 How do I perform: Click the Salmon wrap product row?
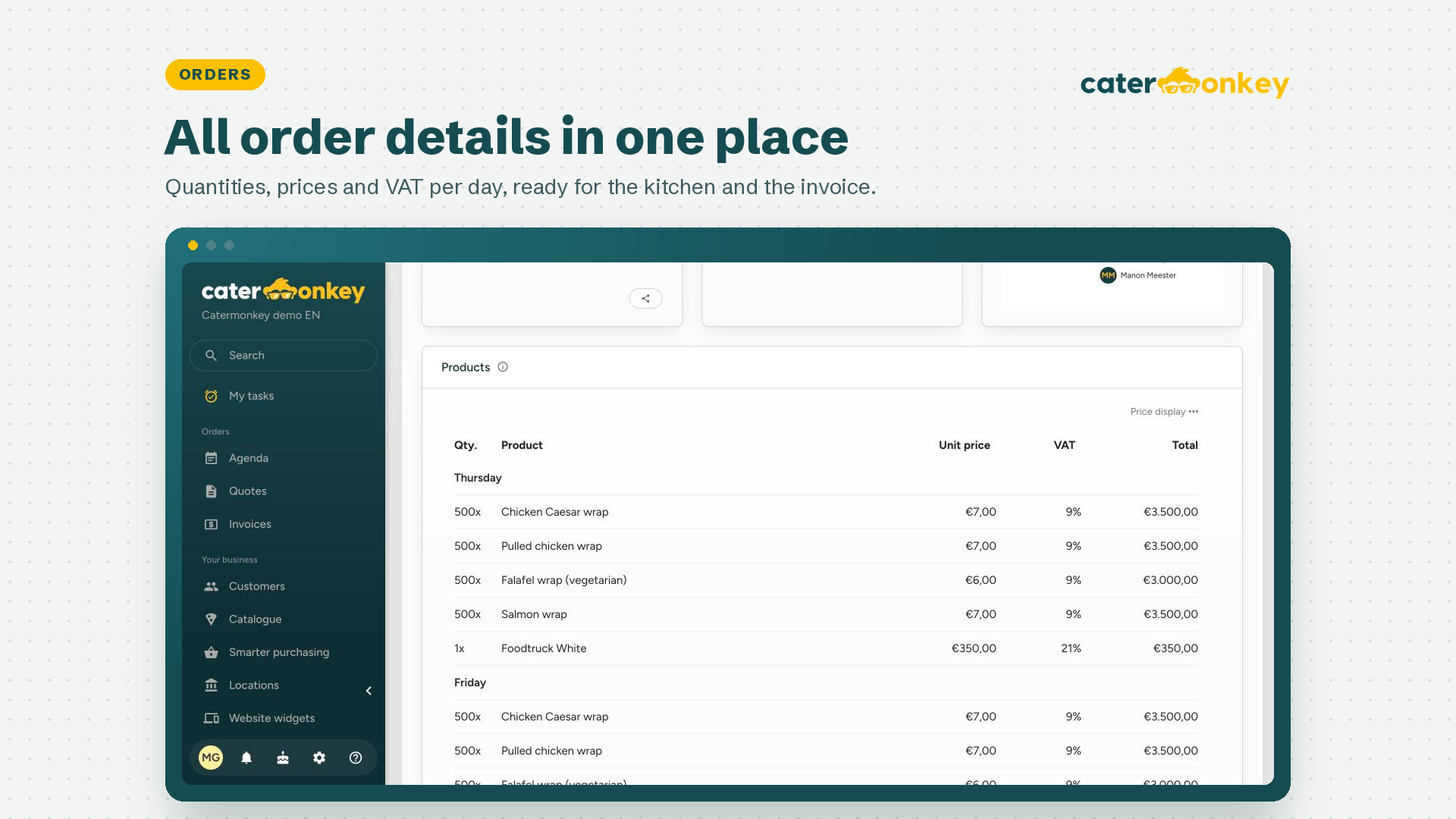(x=826, y=614)
